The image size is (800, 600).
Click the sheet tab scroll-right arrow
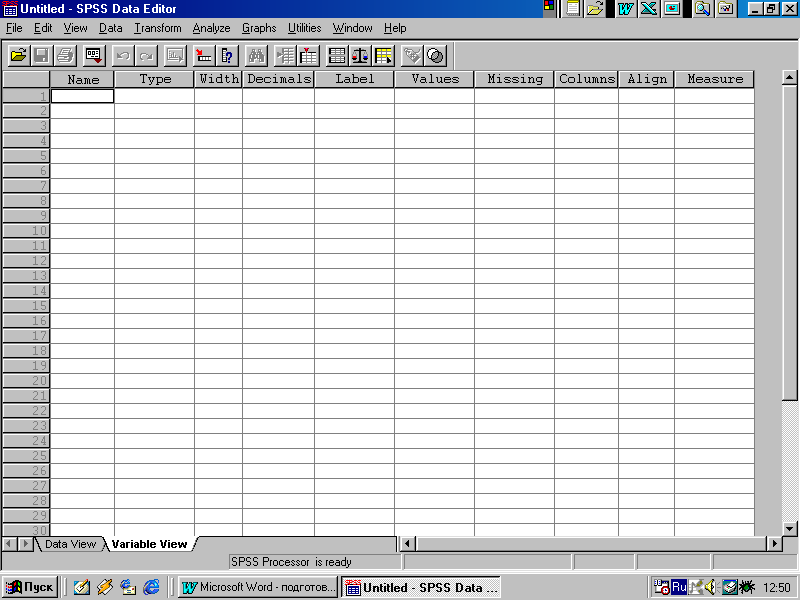coord(25,544)
